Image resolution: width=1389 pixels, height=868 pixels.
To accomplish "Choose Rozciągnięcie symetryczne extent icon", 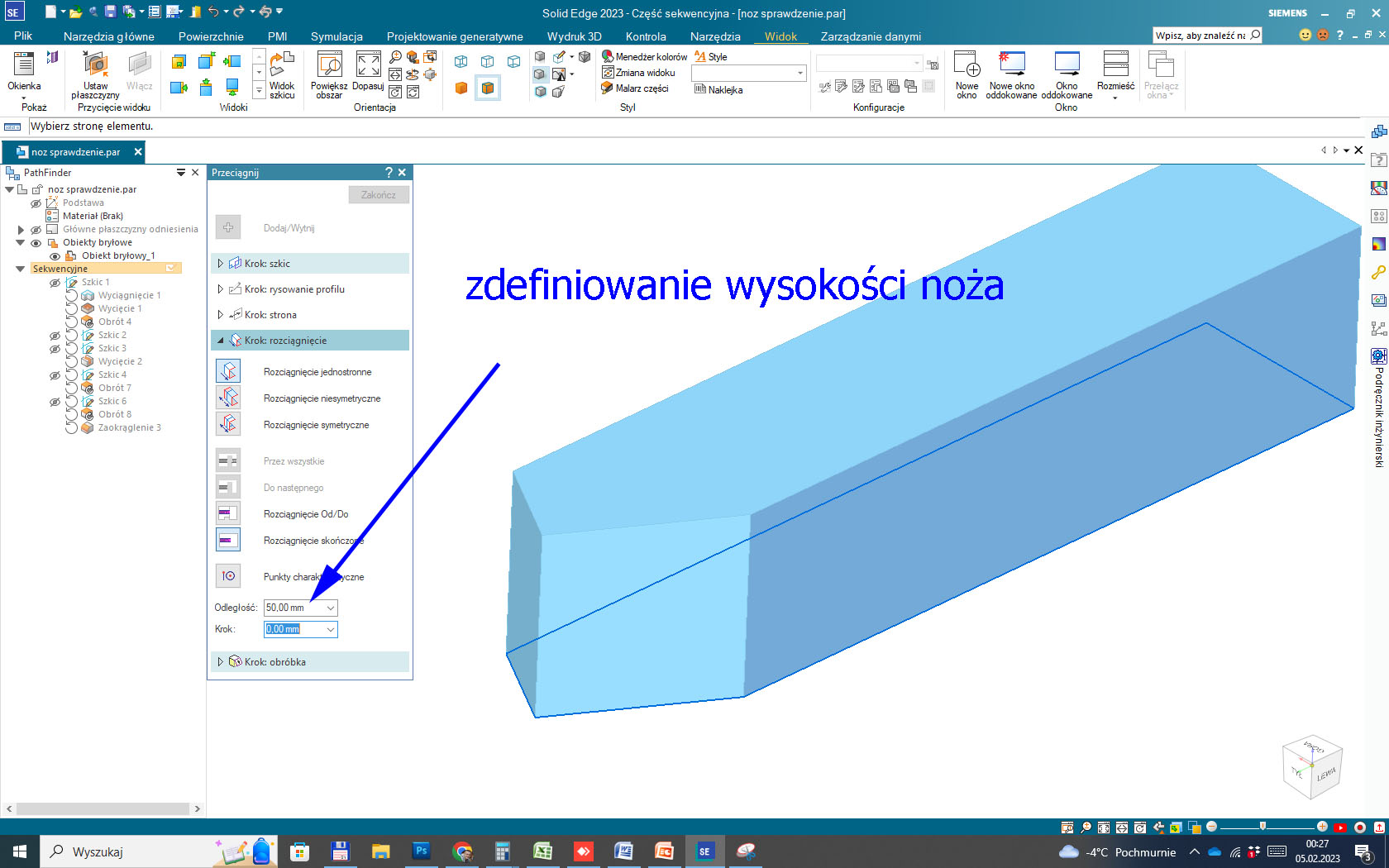I will (x=228, y=425).
